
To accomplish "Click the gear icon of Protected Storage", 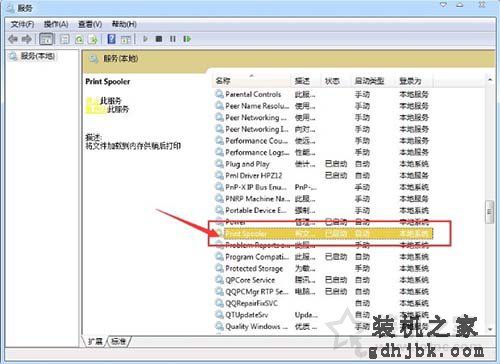I will (x=219, y=268).
